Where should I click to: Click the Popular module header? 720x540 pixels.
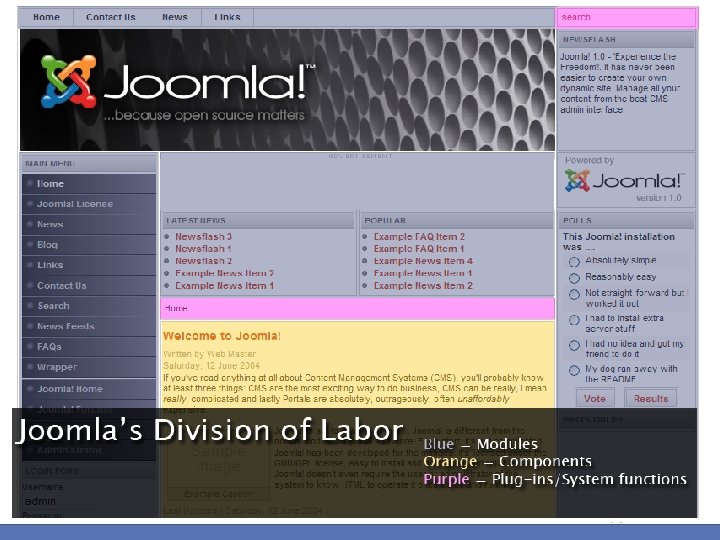click(x=457, y=220)
